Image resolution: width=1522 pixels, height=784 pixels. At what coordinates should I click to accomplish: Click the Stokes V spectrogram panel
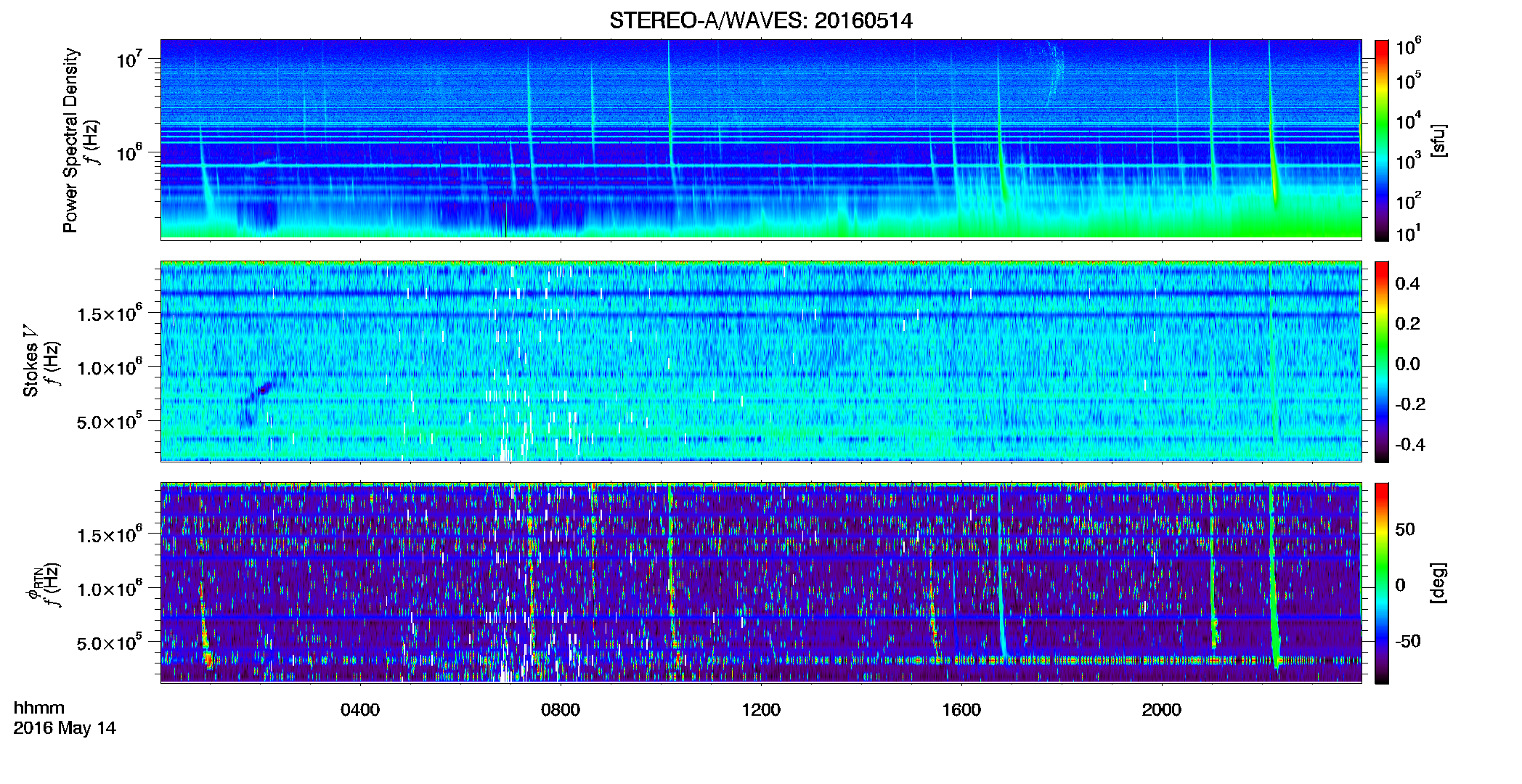pos(761,362)
